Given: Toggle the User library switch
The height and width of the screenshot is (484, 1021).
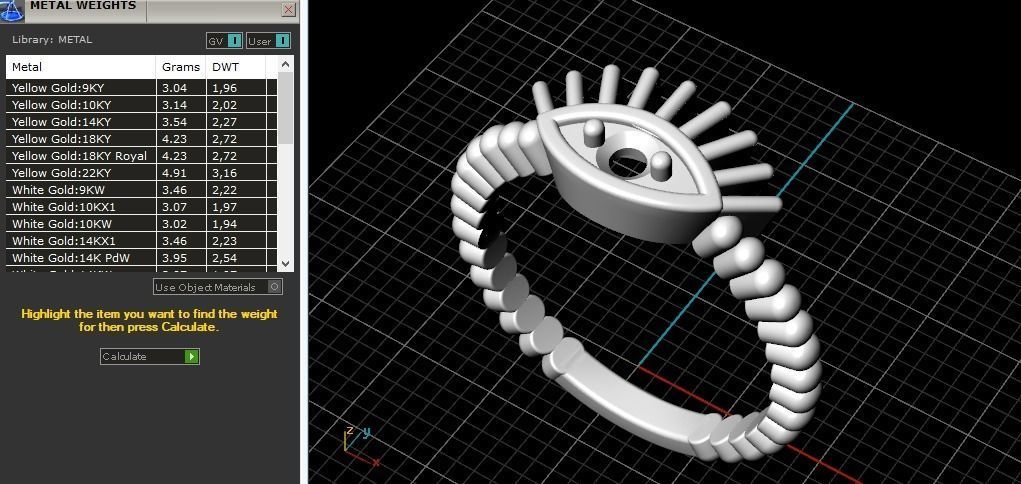Looking at the screenshot, I should tap(268, 41).
